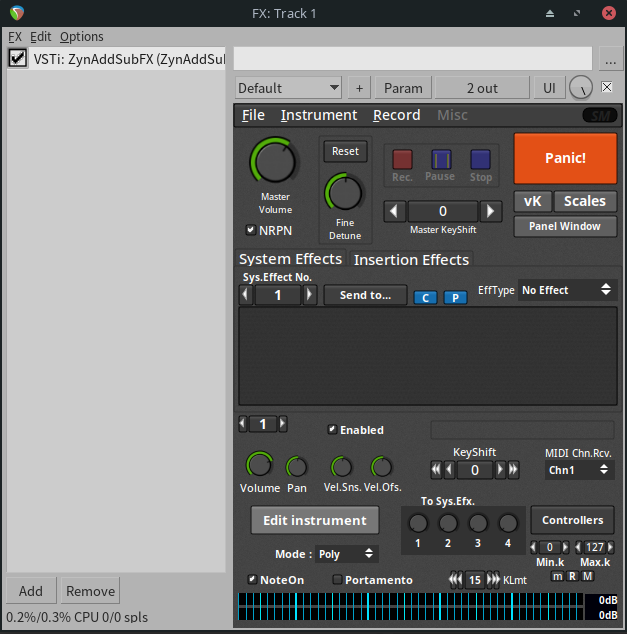This screenshot has height=634, width=627.
Task: Switch to Insertion Effects tab
Action: (411, 260)
